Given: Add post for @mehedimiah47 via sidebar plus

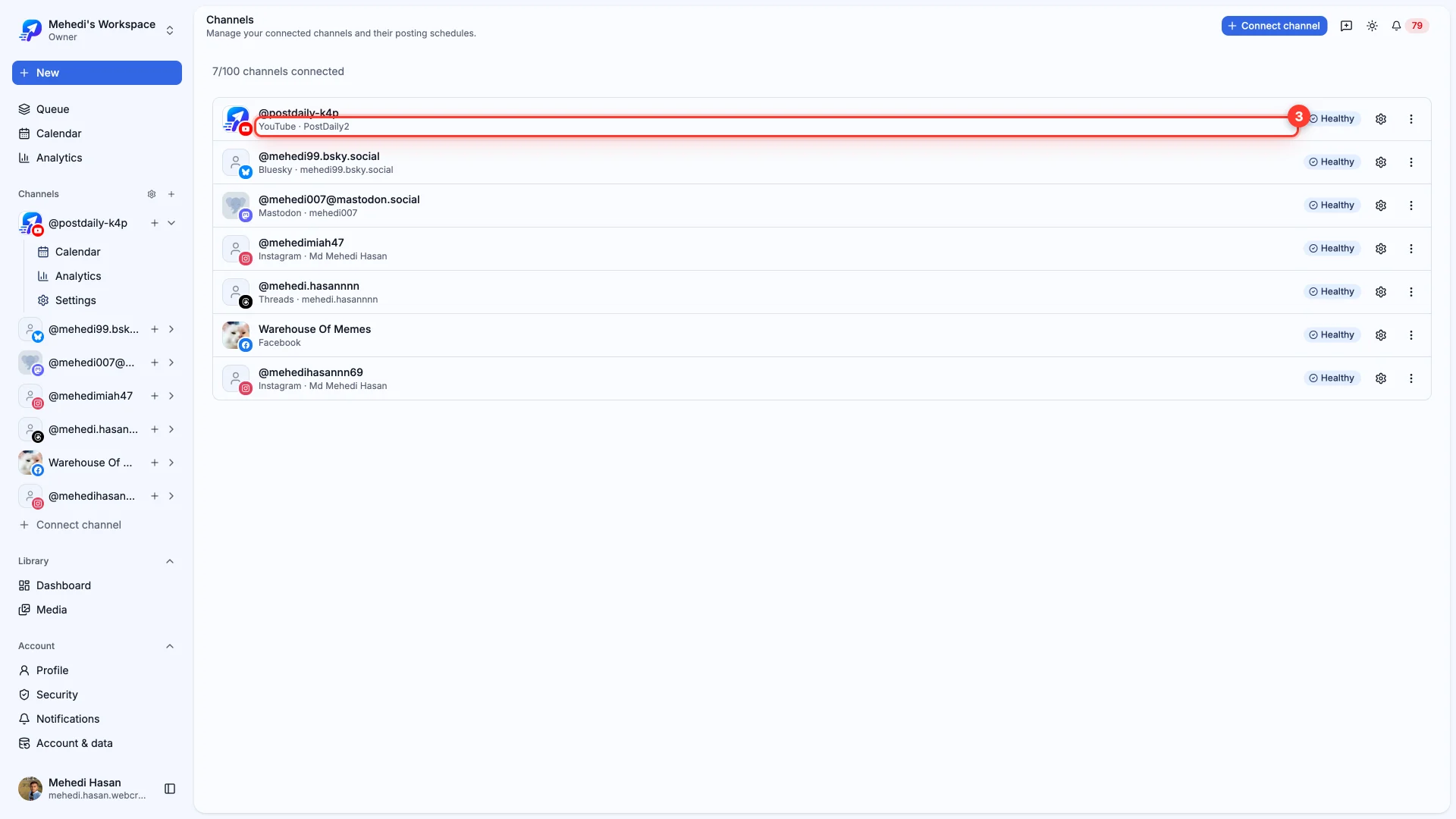Looking at the screenshot, I should click(x=155, y=396).
